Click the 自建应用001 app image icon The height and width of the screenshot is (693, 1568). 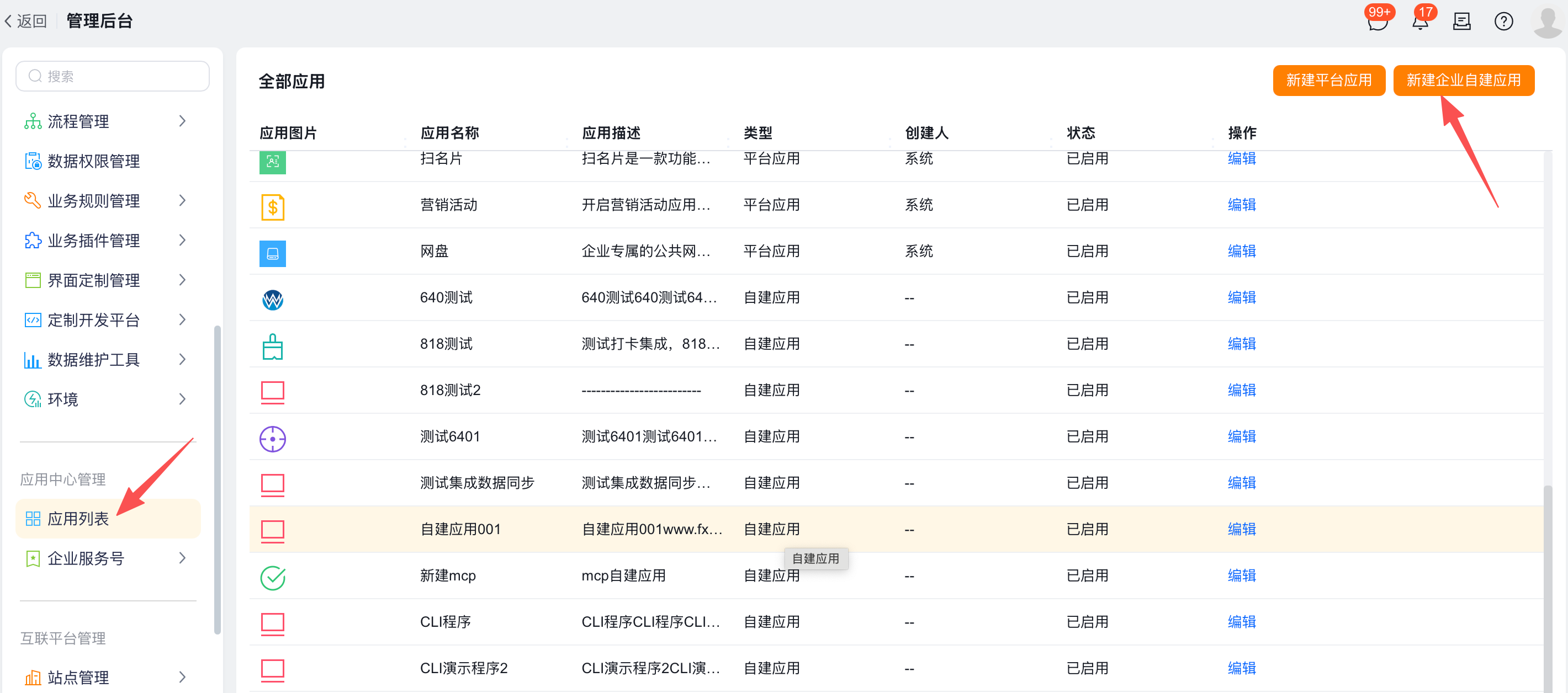273,531
